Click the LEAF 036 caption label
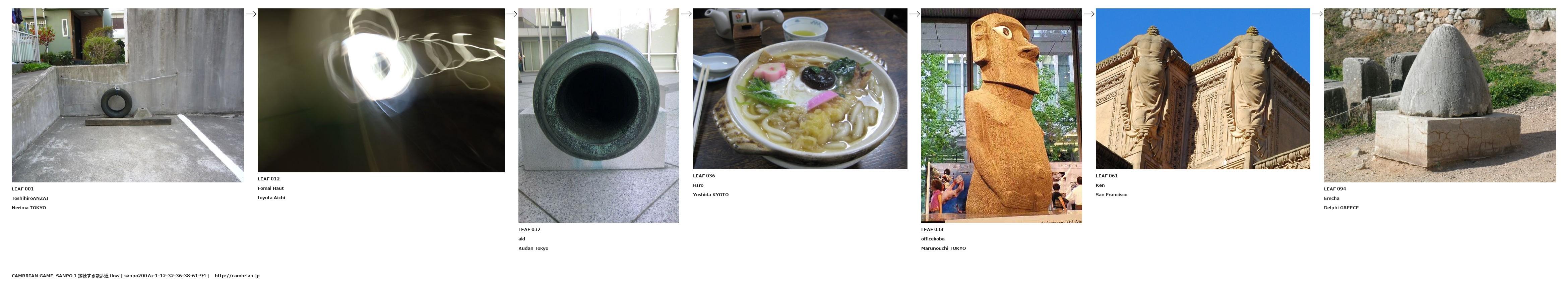Screen dimensions: 1568x284 coord(704,176)
